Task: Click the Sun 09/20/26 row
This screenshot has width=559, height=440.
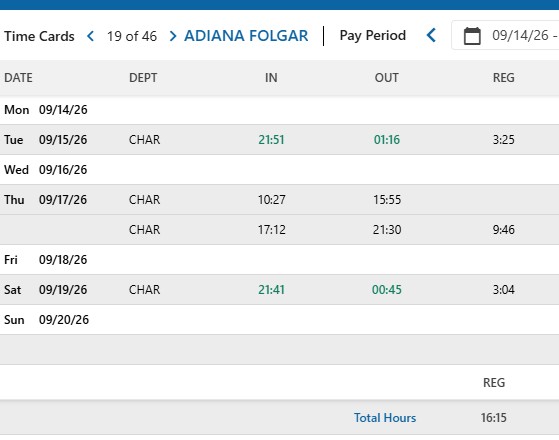Action: (280, 319)
